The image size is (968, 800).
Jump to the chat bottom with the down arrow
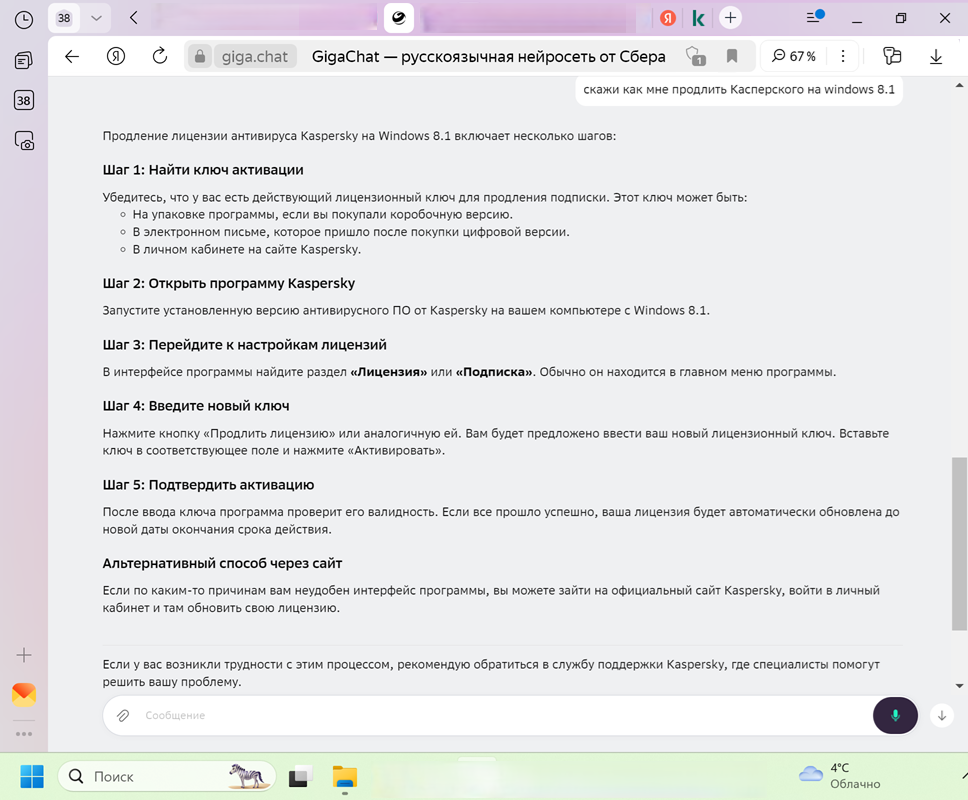tap(942, 715)
